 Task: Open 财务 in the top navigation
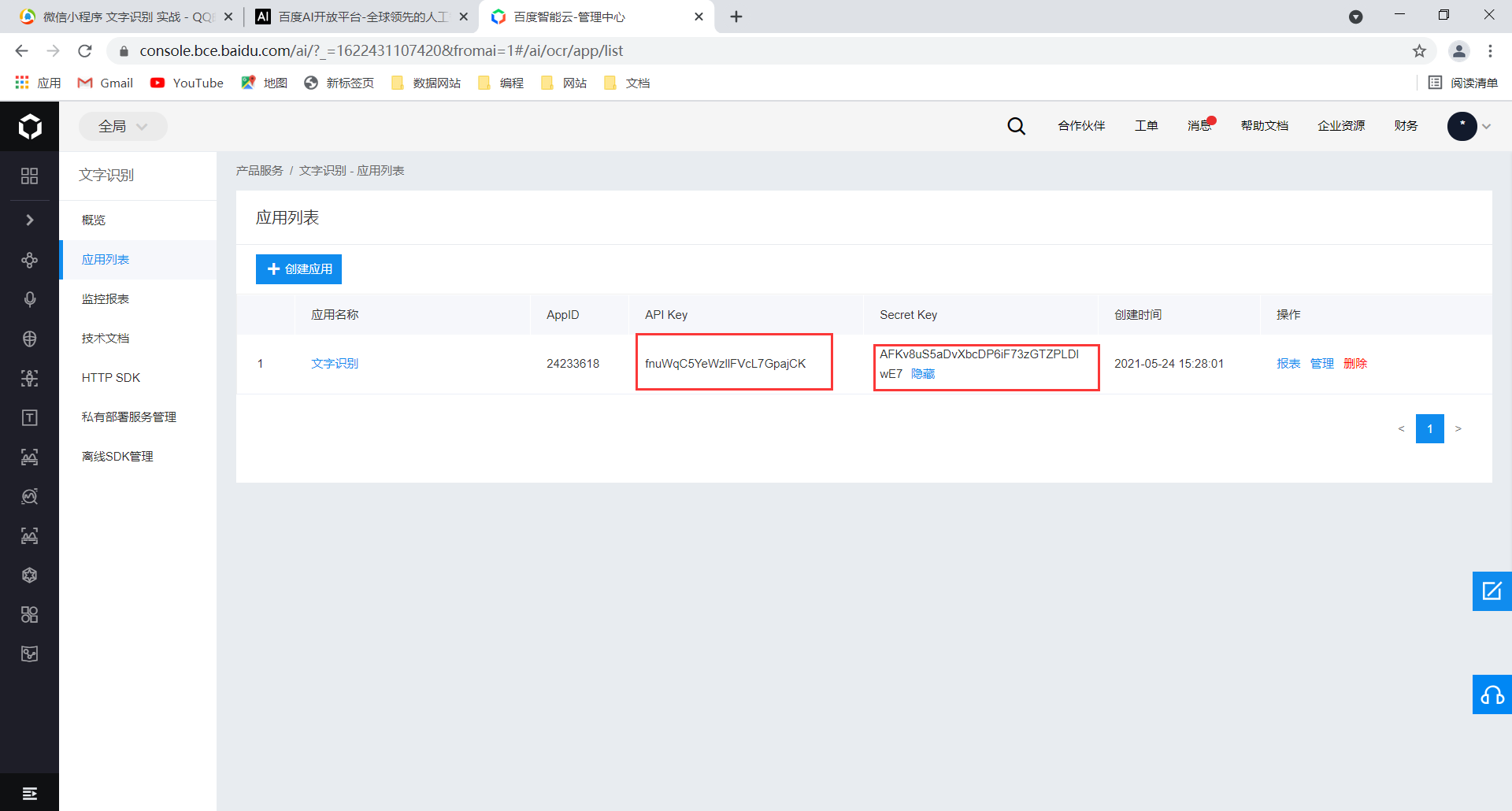[1406, 126]
